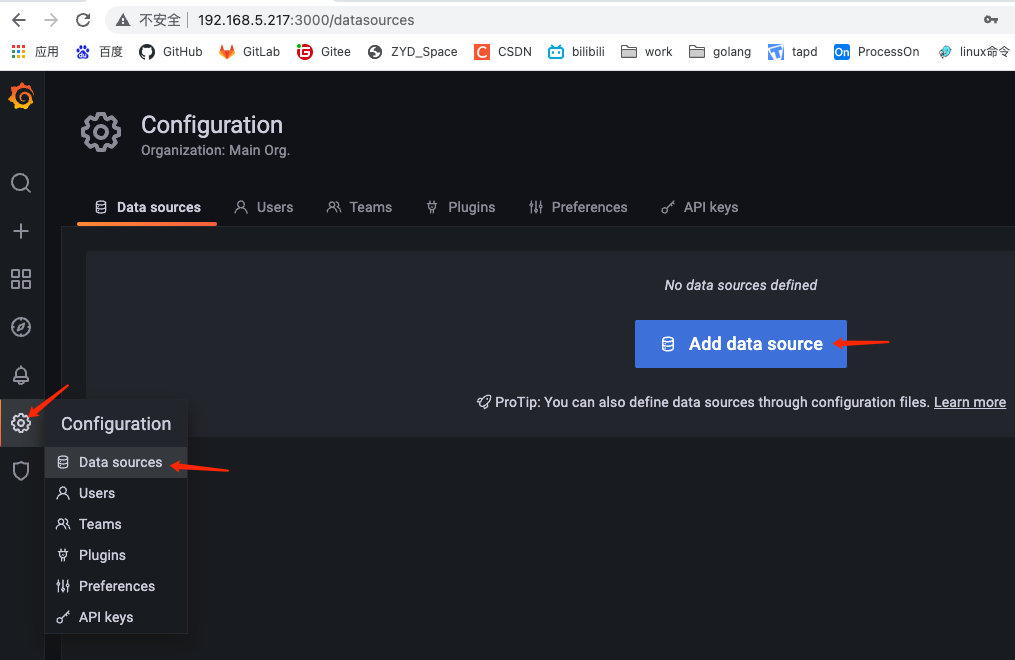Switch to the Teams tab

tap(359, 207)
